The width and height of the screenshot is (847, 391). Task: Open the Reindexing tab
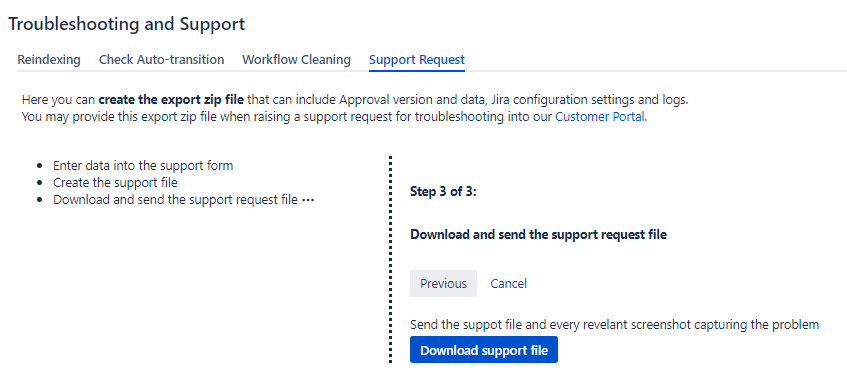pos(49,59)
